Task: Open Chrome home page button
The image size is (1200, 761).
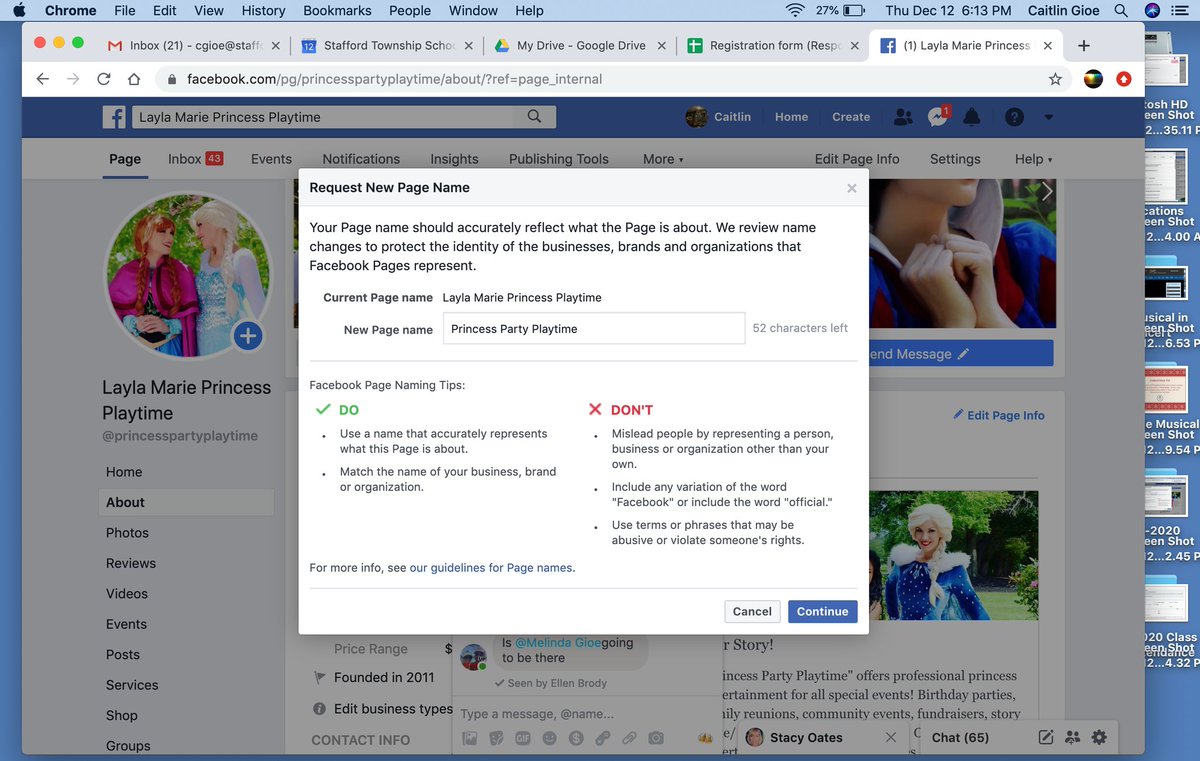Action: click(134, 78)
